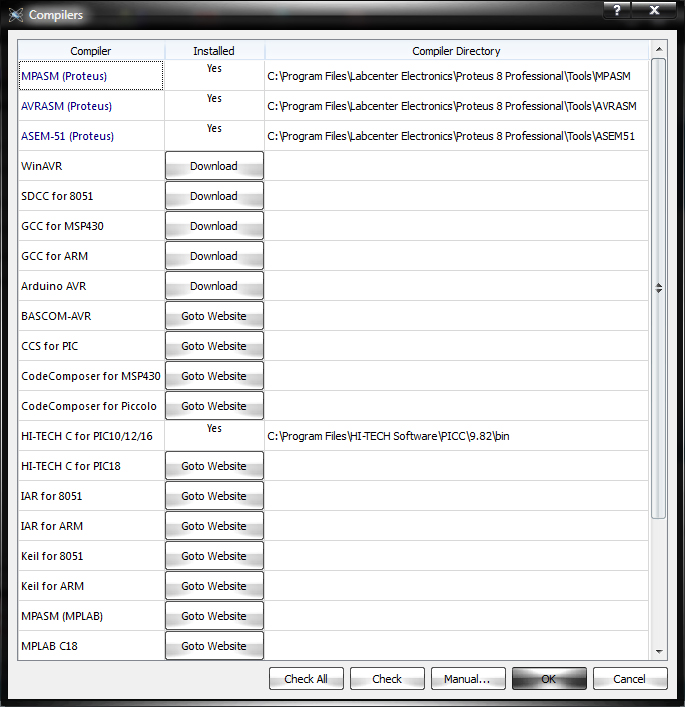
Task: Select the Keil for 8051 name
Action: click(x=52, y=556)
